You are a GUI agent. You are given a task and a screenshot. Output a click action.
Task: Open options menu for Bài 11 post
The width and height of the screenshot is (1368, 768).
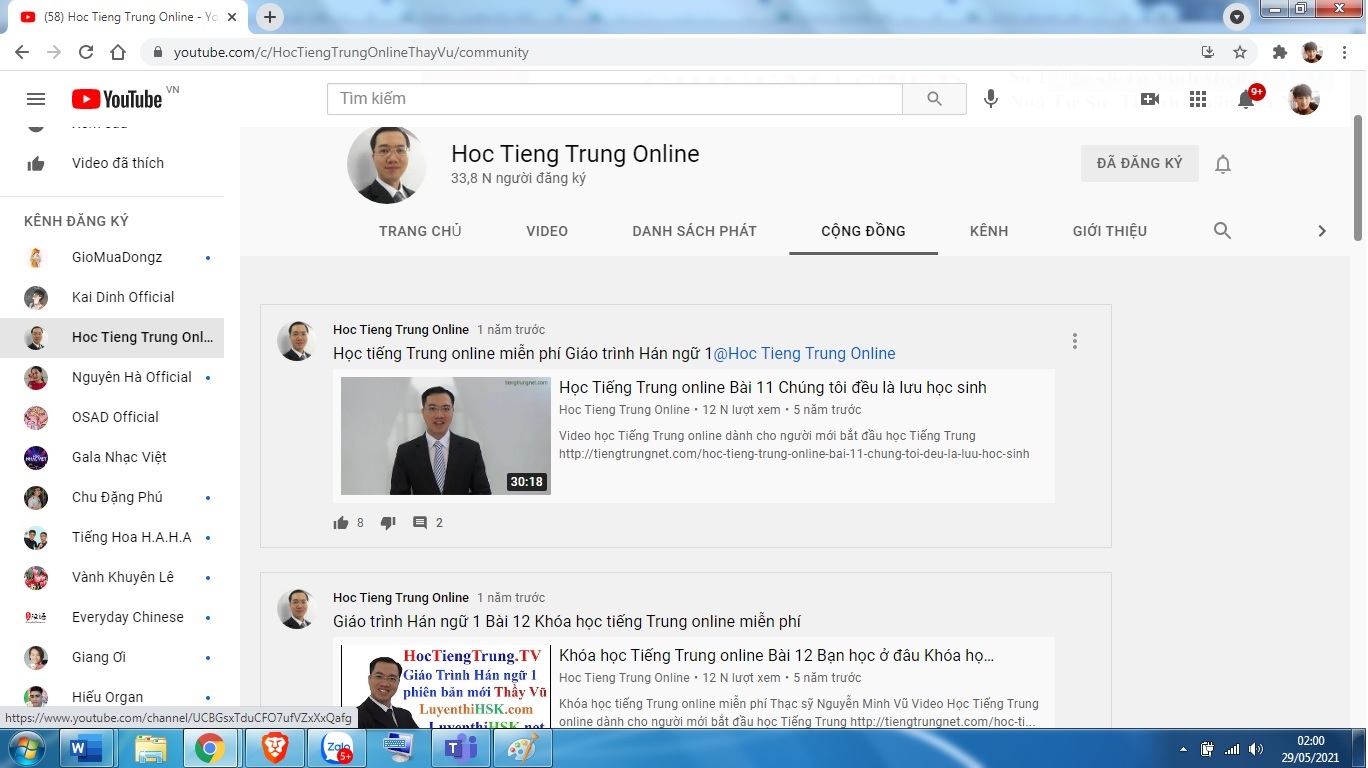tap(1075, 341)
